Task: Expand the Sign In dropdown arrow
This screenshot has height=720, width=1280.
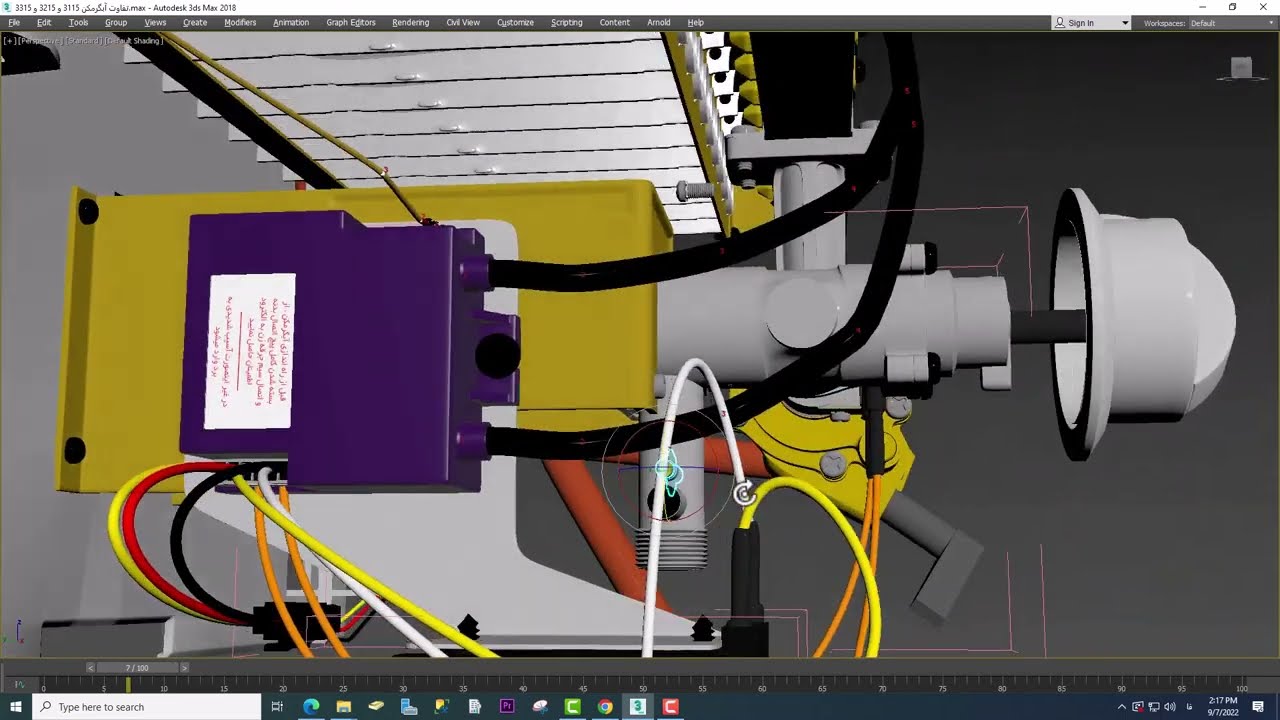Action: pyautogui.click(x=1124, y=22)
